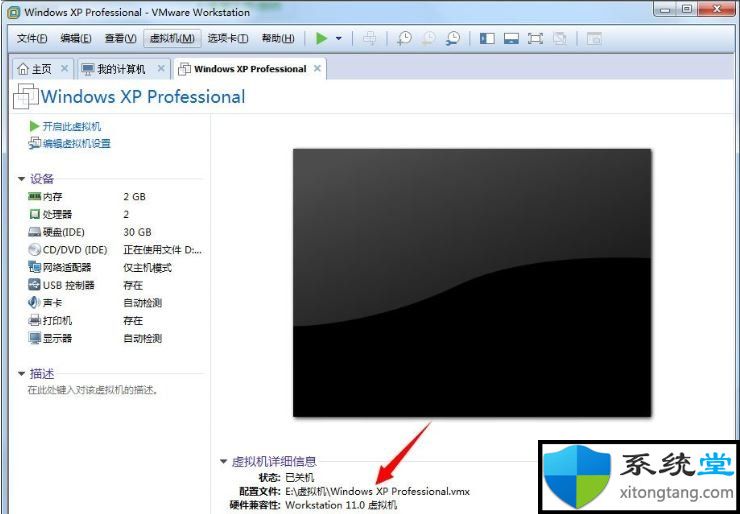Open the 编辑(E) menu

(76, 39)
